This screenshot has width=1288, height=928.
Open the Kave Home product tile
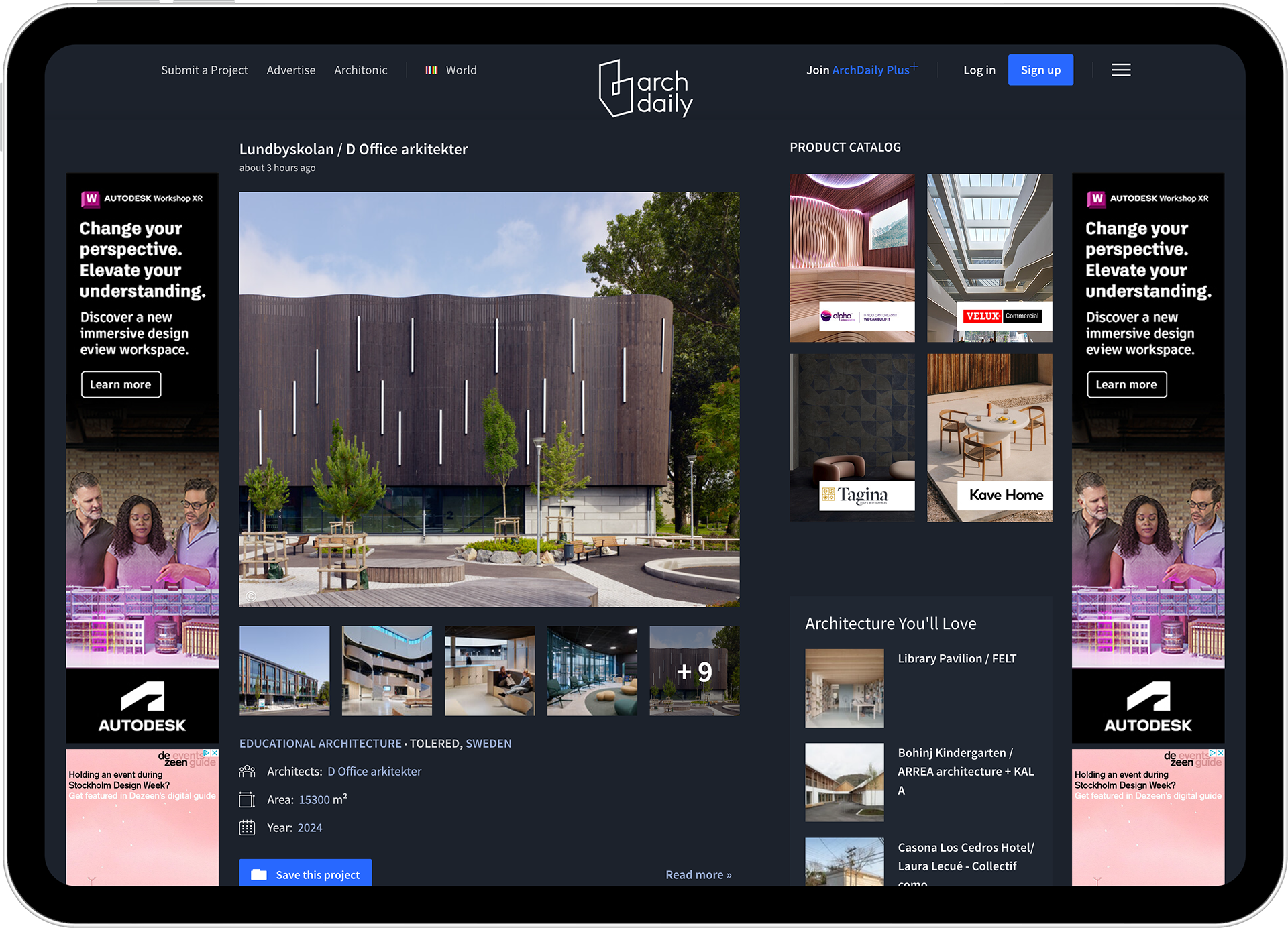point(989,438)
